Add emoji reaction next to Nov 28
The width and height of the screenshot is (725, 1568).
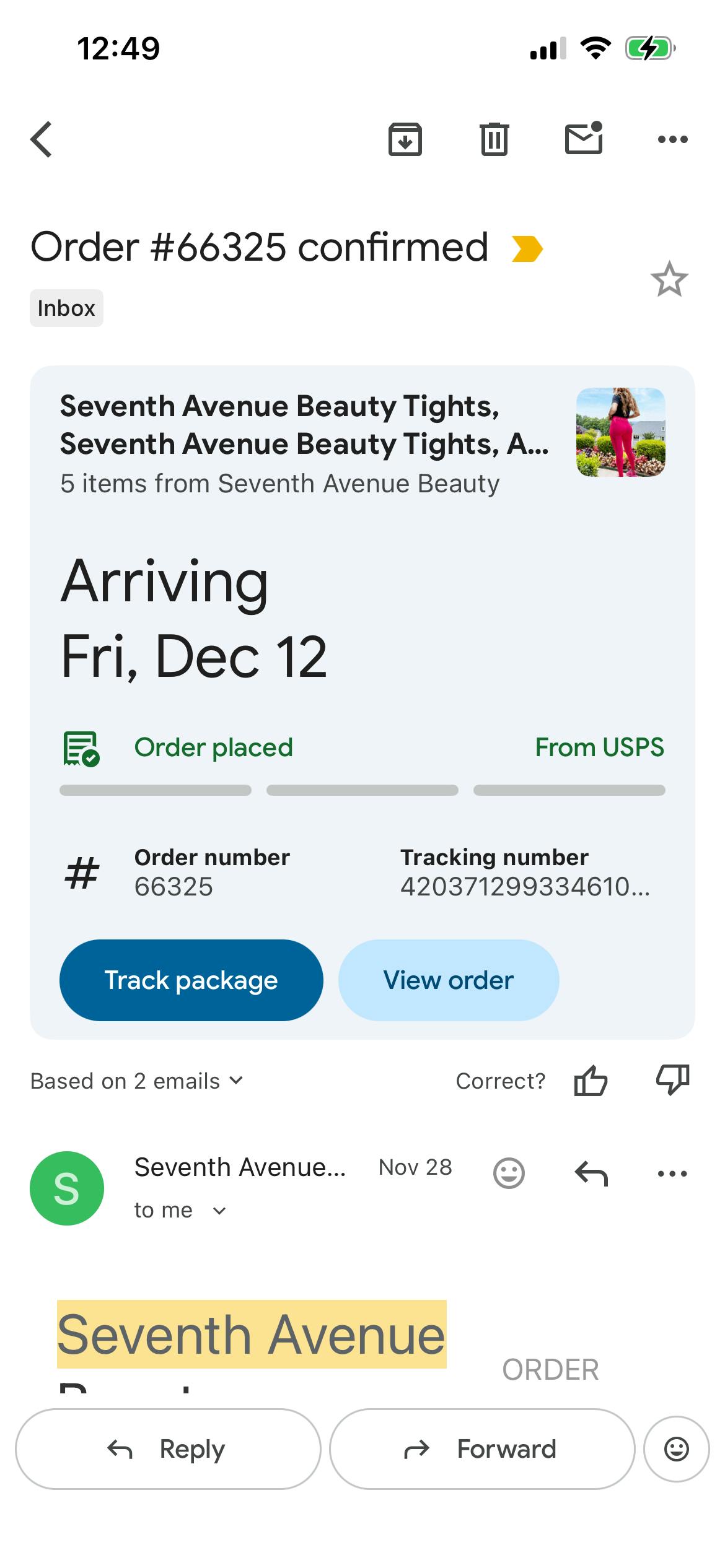pos(509,1173)
